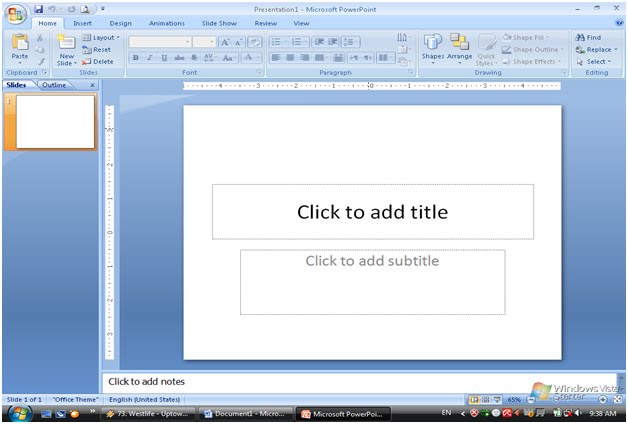Click the Cut scissors icon
628x424 pixels.
coord(40,38)
